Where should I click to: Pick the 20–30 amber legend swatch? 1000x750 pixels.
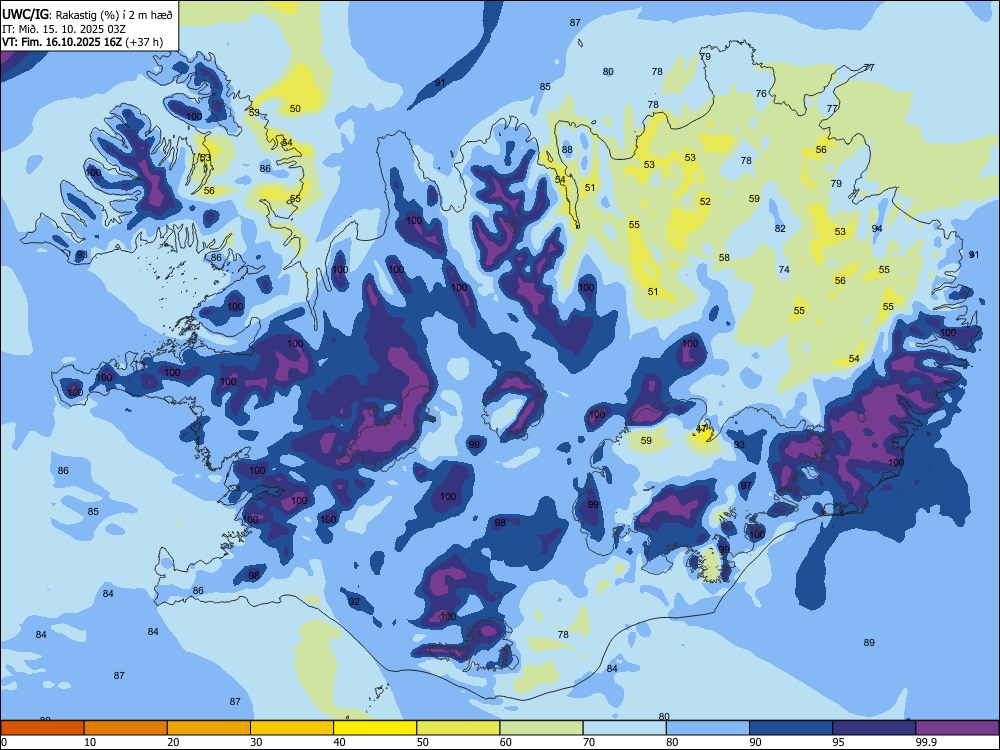(x=209, y=728)
